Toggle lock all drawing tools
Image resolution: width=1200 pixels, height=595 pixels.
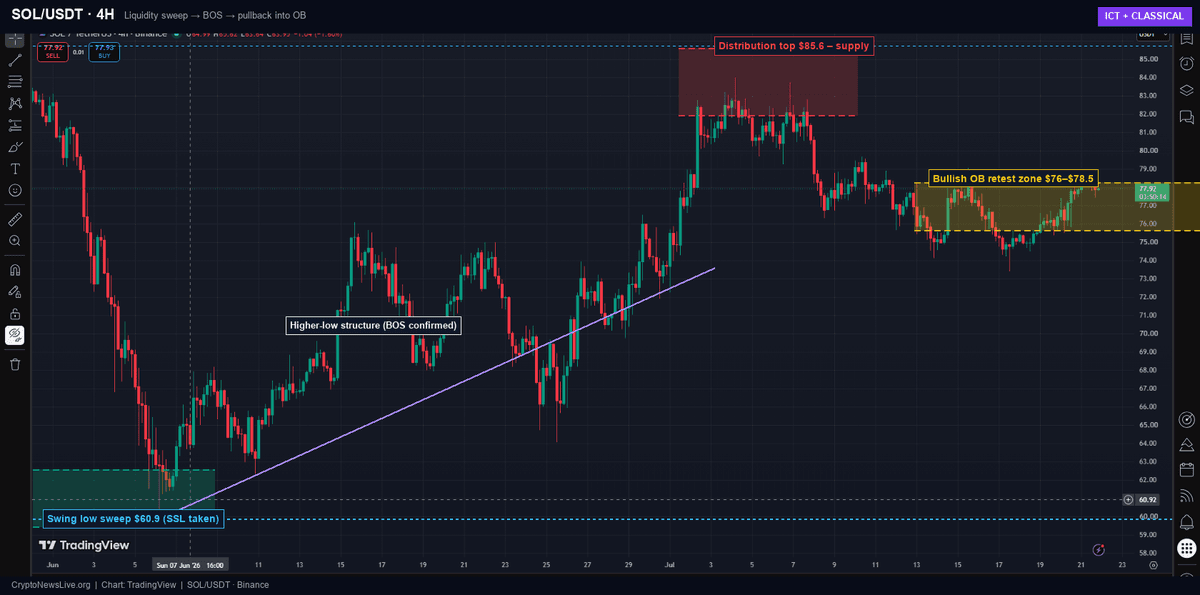click(15, 313)
